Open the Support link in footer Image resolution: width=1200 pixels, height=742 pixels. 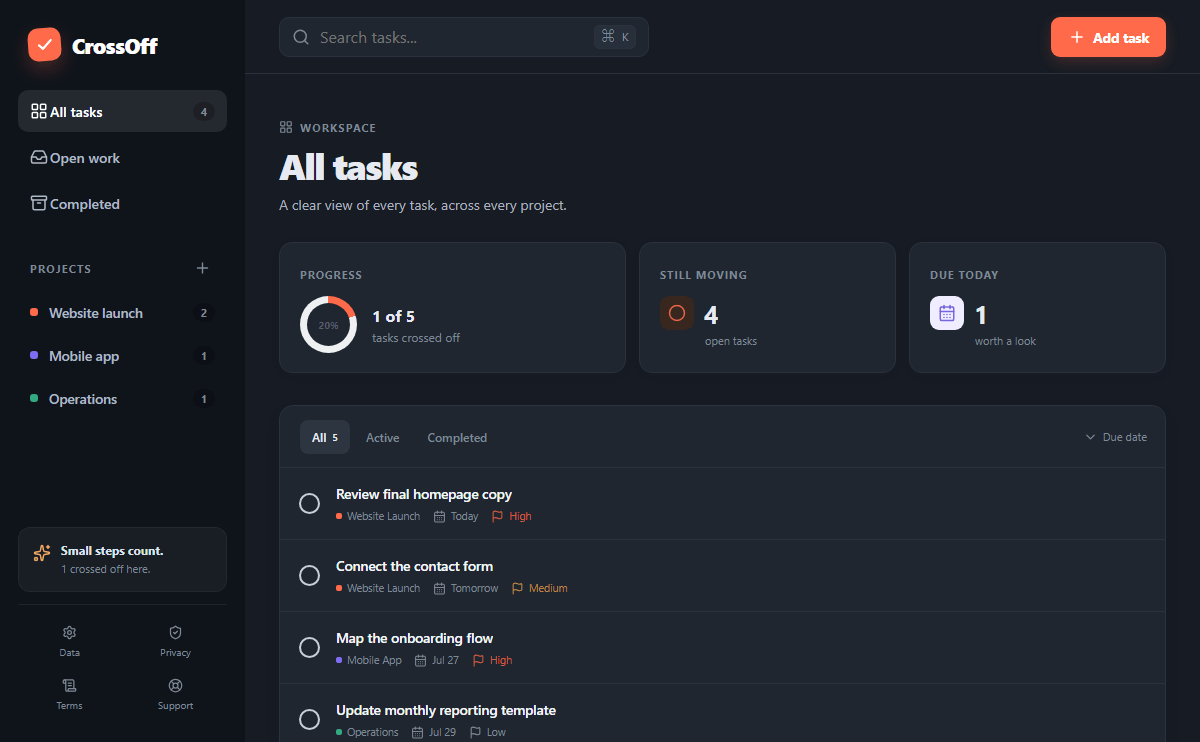tap(175, 694)
